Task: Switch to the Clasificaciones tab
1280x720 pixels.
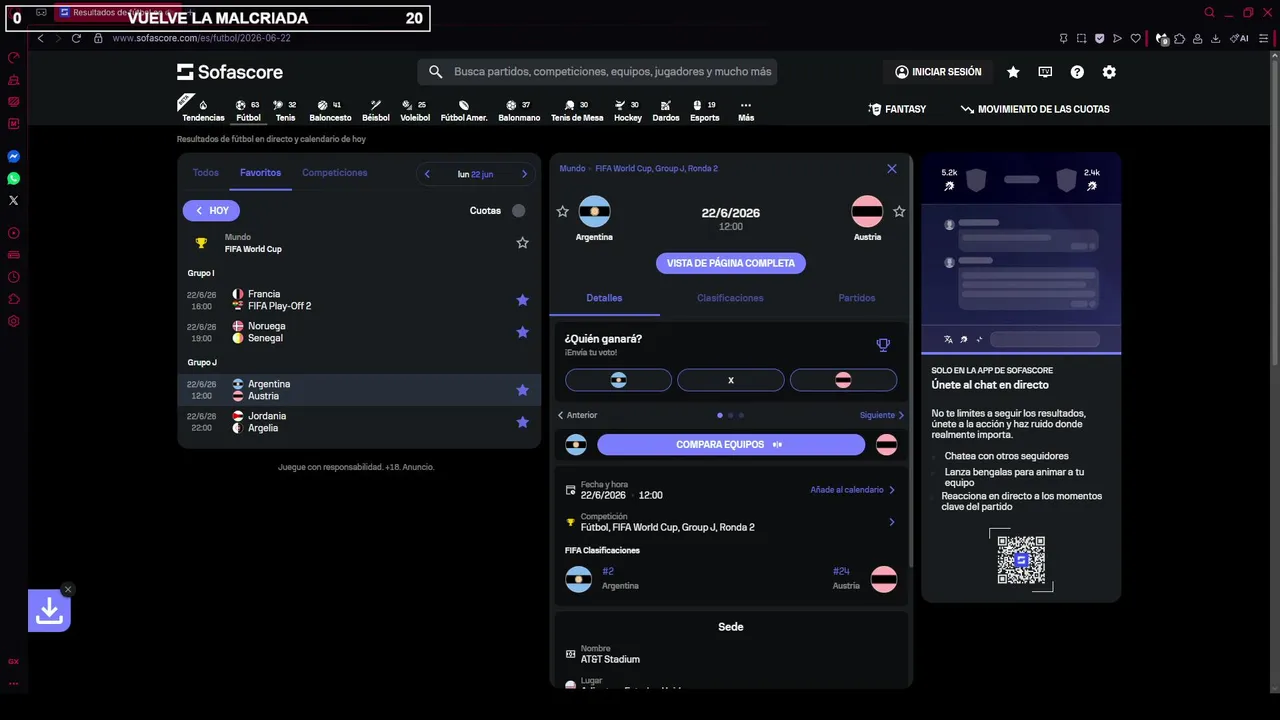Action: click(730, 298)
